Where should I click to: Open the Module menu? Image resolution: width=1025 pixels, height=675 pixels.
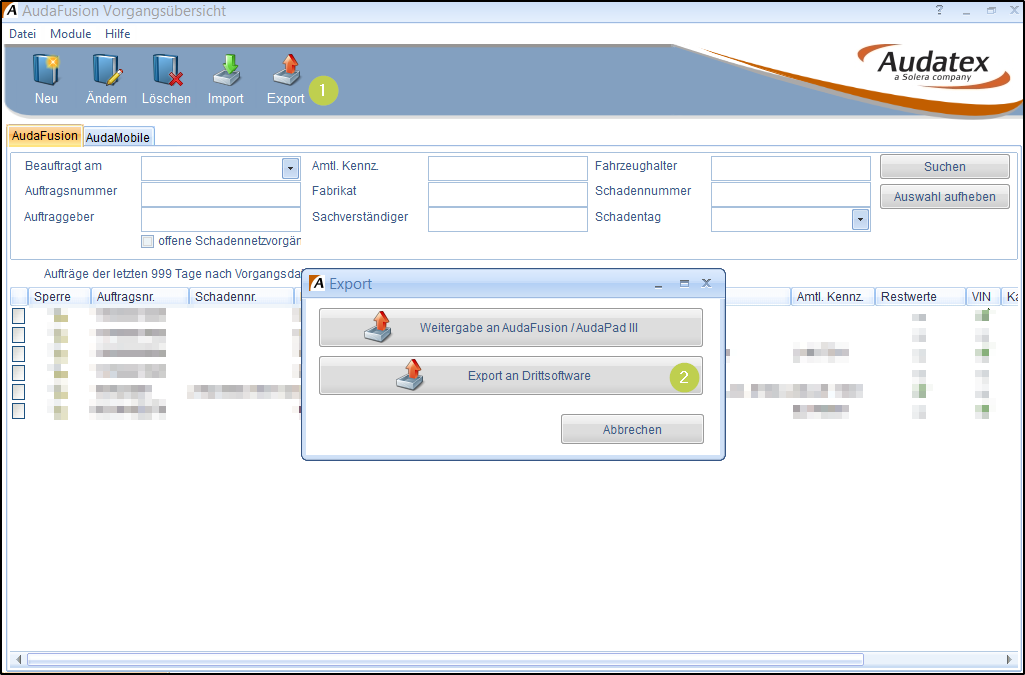click(x=70, y=34)
